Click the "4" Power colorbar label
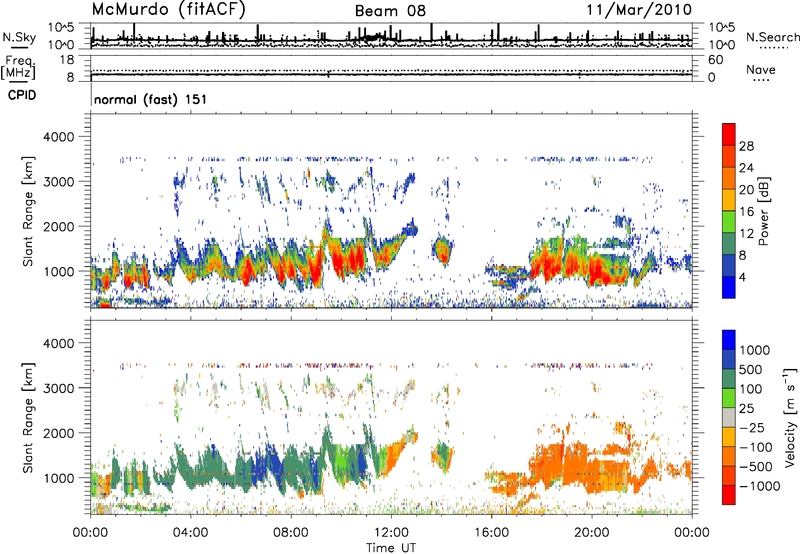Viewport: 800px width, 554px height. pyautogui.click(x=743, y=277)
